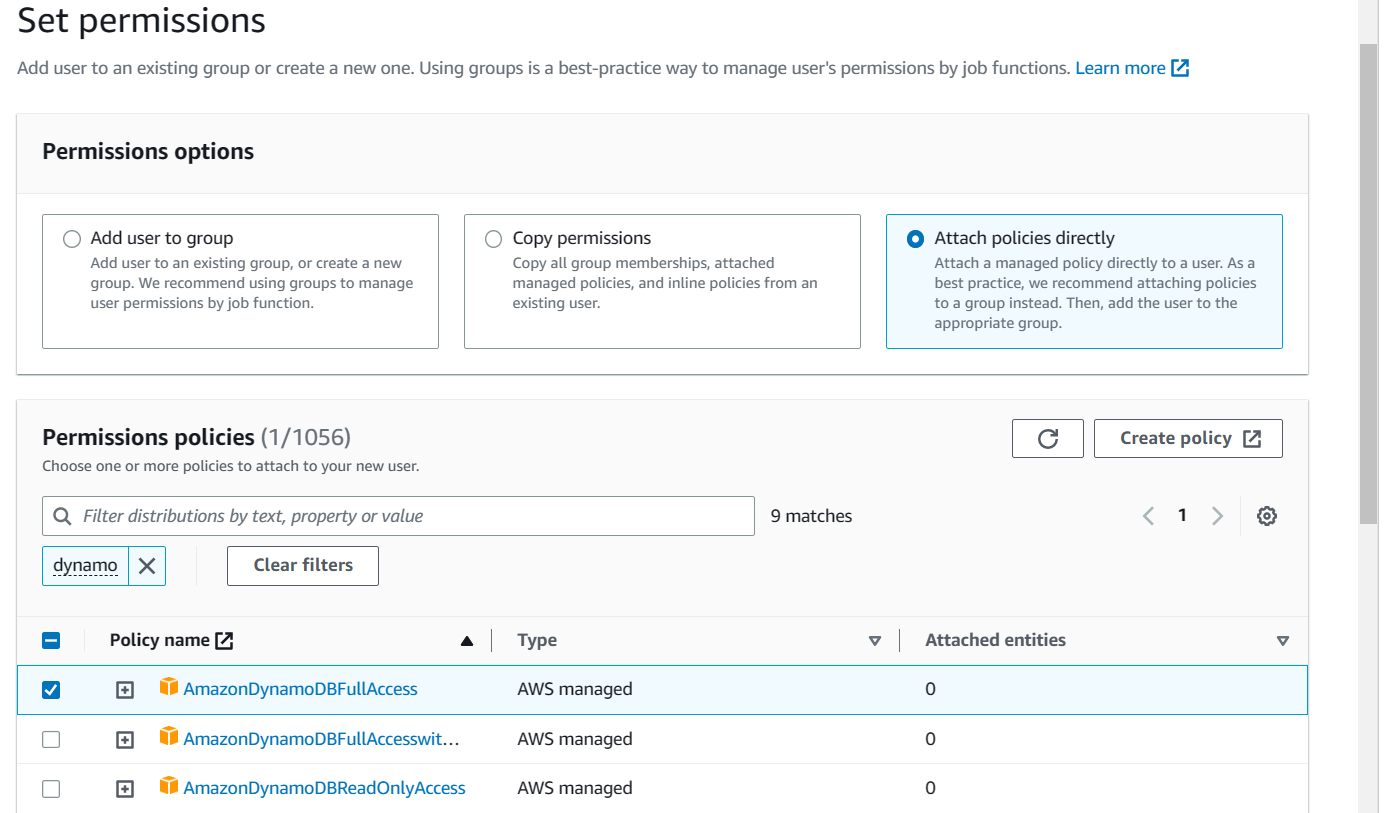Click the external link icon beside Policy name
The width and height of the screenshot is (1385, 813).
(x=225, y=641)
